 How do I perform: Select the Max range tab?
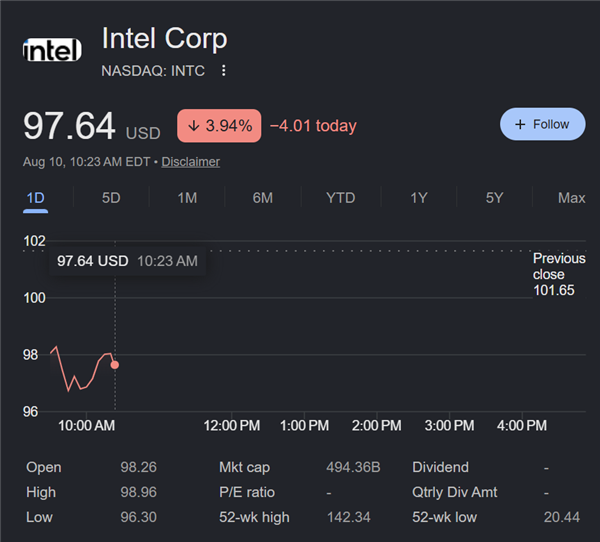click(571, 198)
